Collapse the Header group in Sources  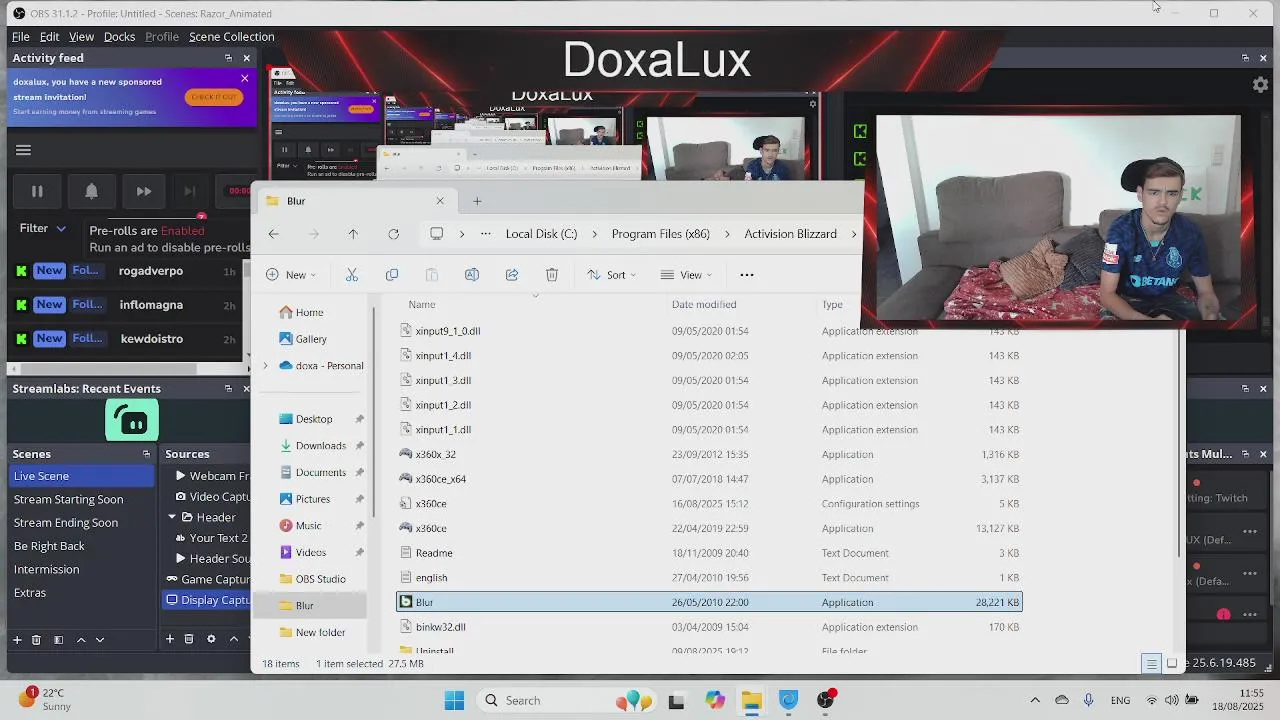tap(172, 517)
